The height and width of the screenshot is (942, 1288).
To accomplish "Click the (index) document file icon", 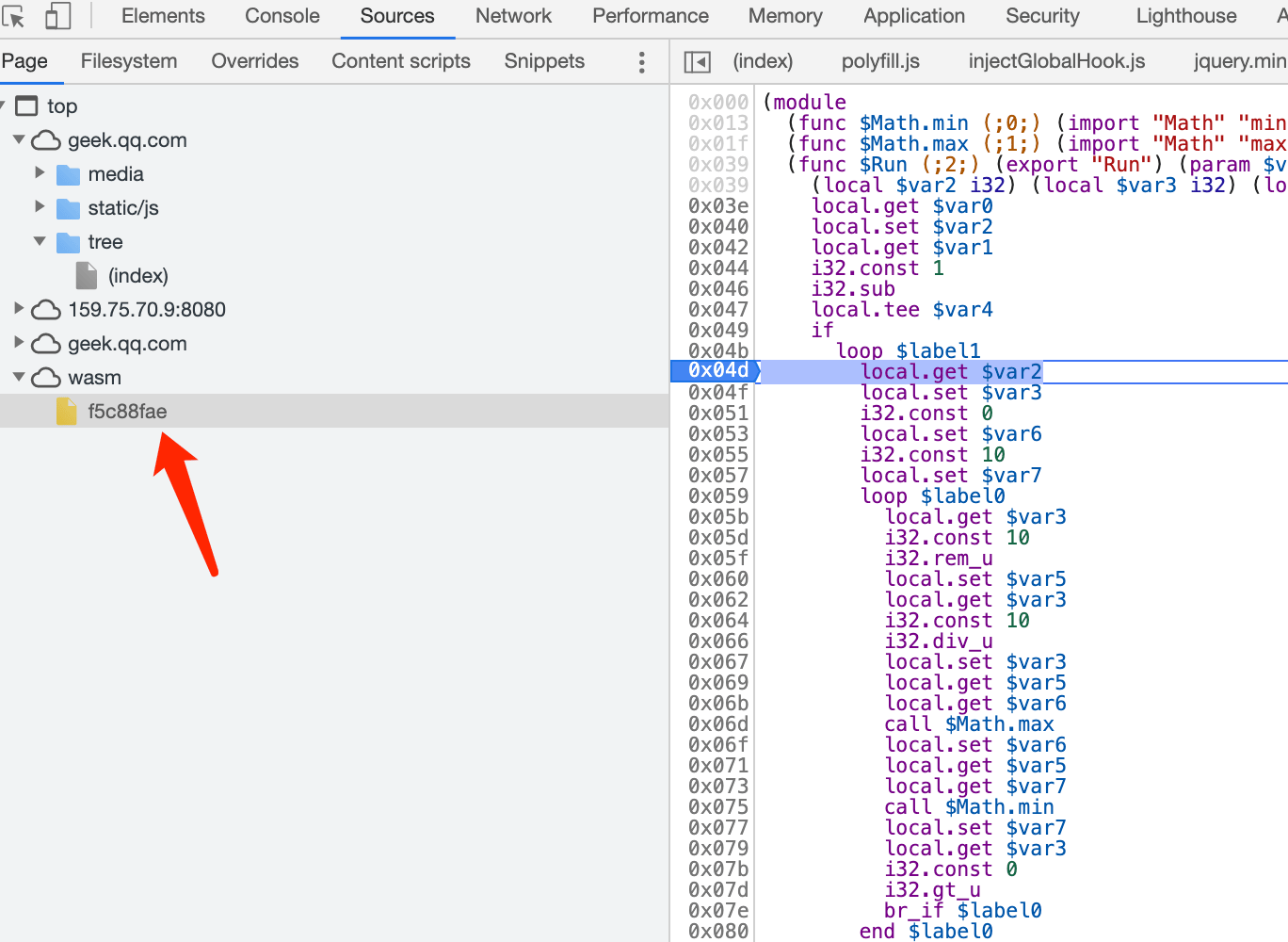I will 87,275.
